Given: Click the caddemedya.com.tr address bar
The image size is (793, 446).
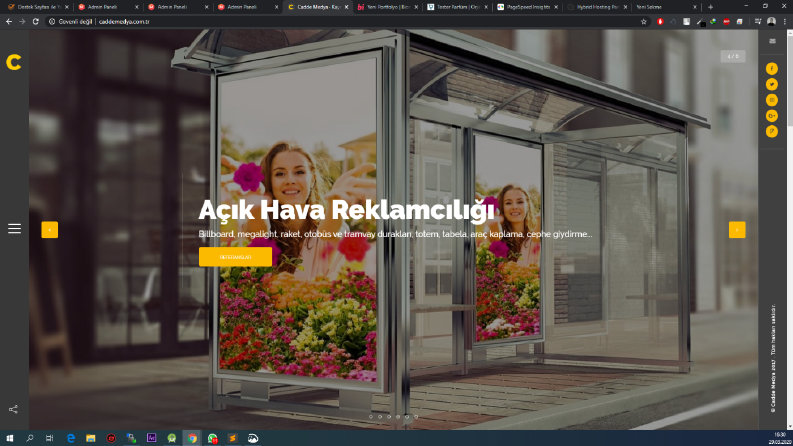Looking at the screenshot, I should [344, 22].
